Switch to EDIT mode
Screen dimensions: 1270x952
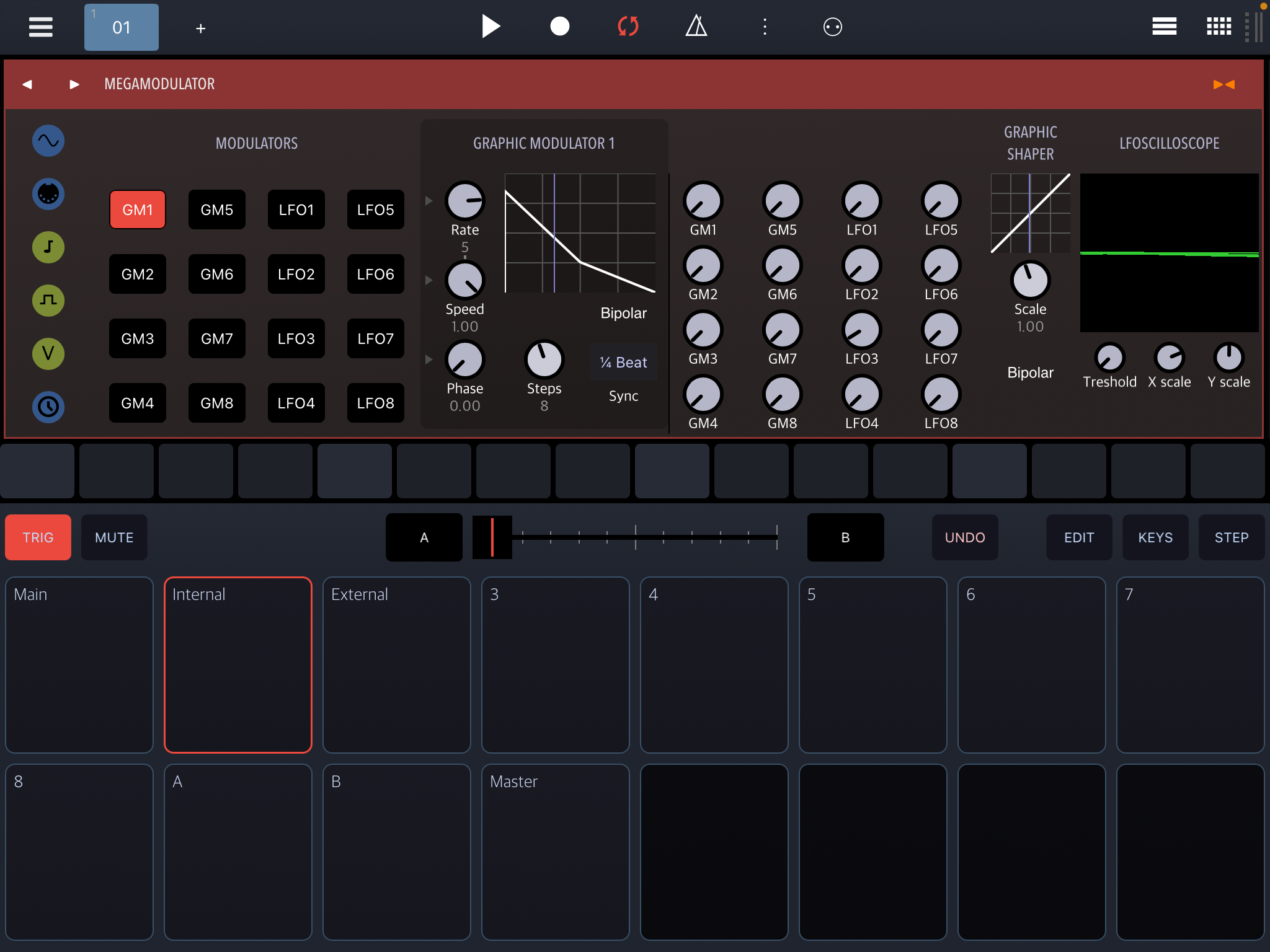click(1079, 537)
